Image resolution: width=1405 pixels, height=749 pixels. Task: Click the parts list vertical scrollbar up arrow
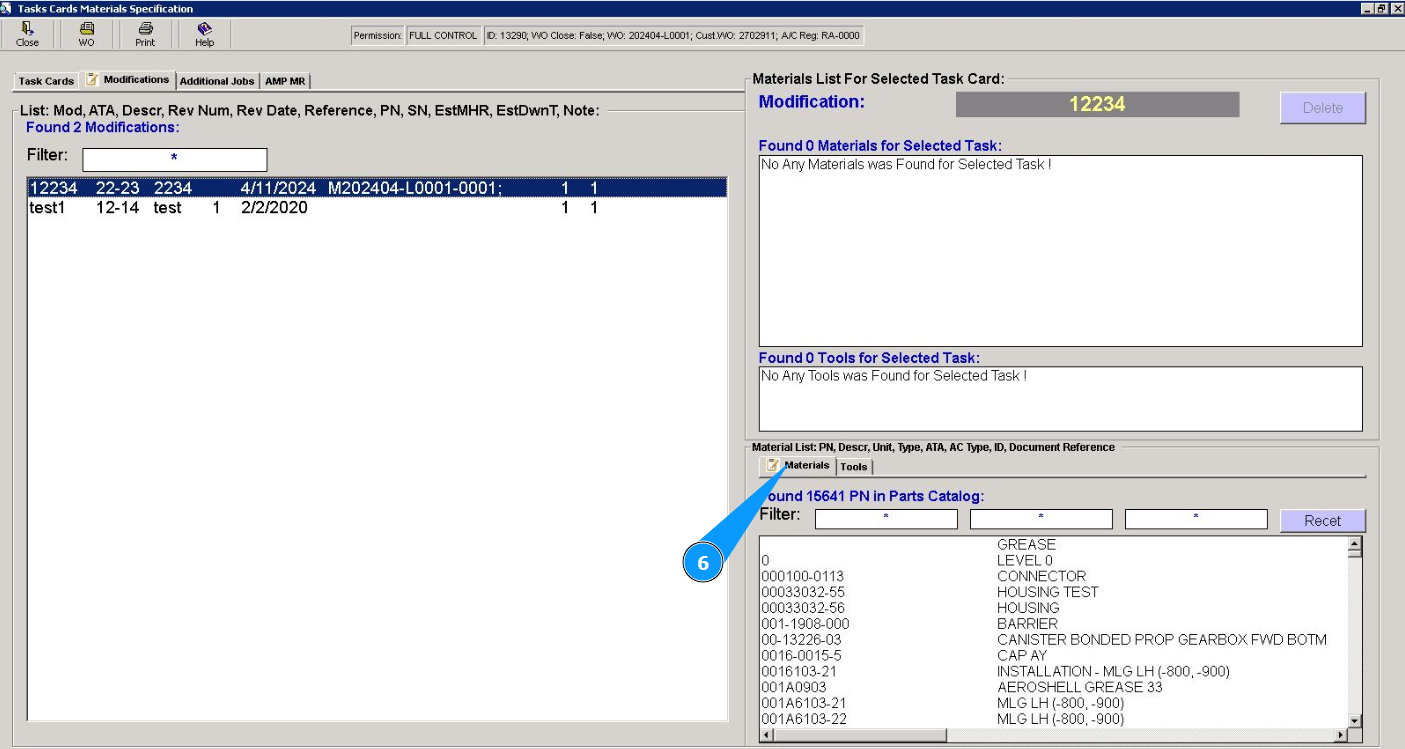point(1355,546)
